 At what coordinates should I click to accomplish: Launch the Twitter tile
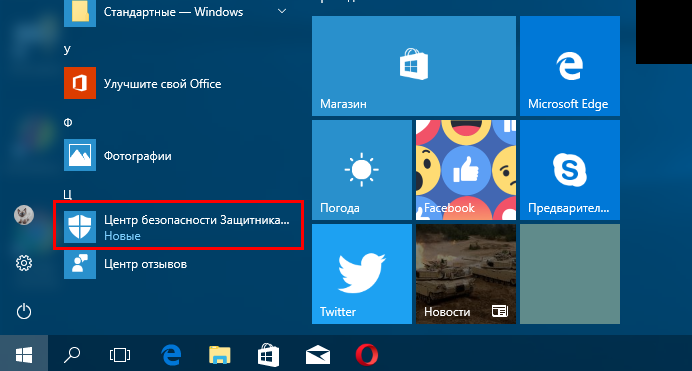point(361,274)
